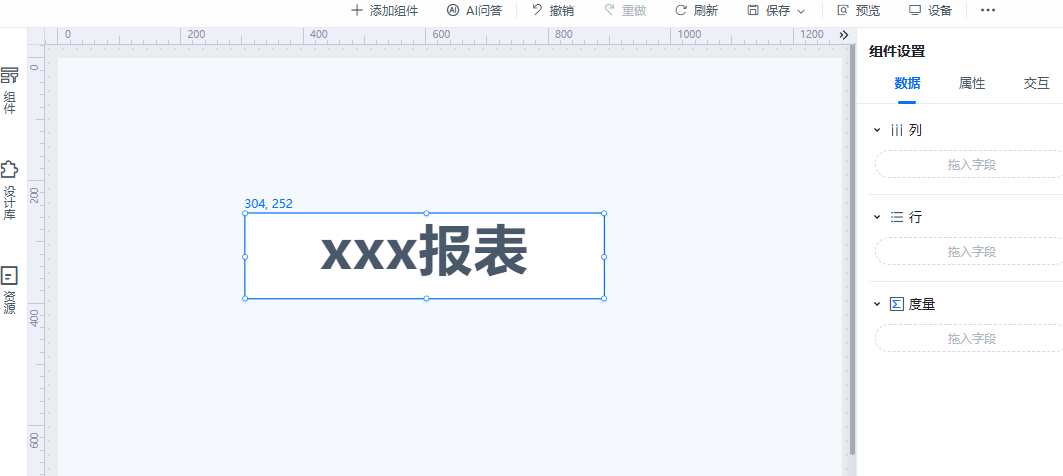Click the 撤销 text button
The image size is (1063, 476).
click(x=562, y=11)
